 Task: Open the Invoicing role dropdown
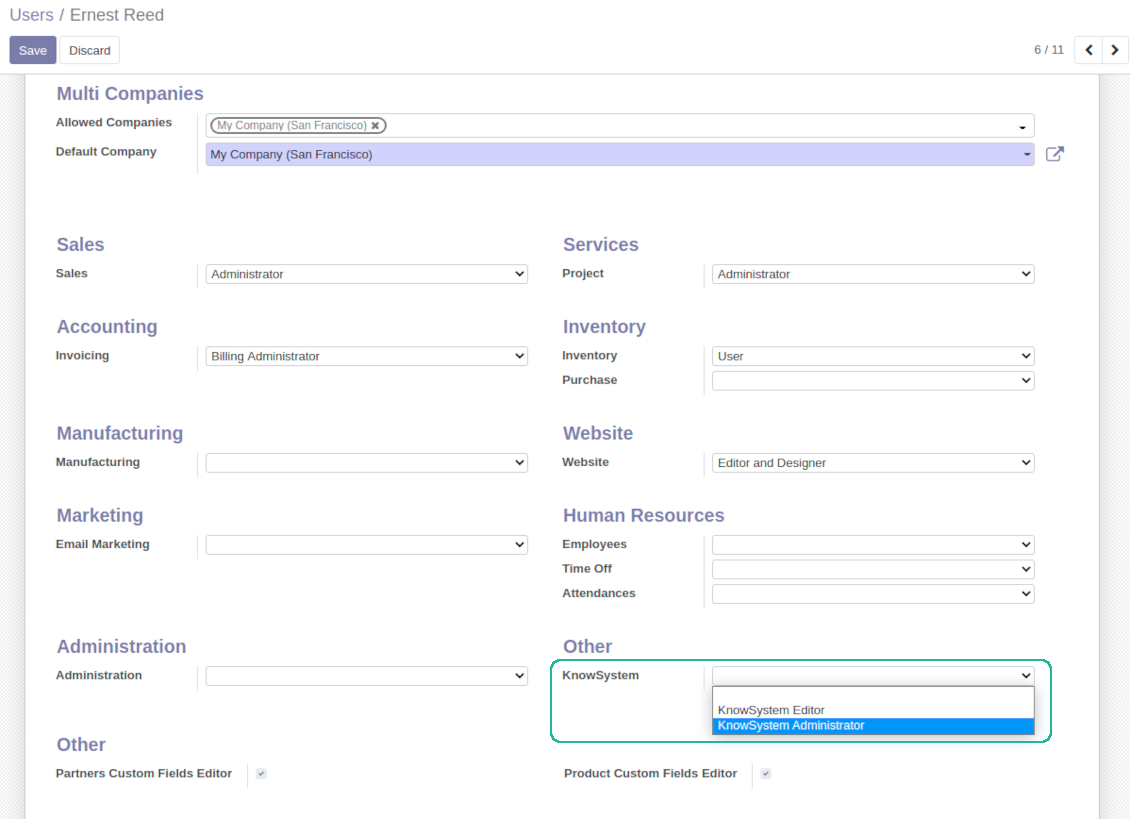[367, 356]
